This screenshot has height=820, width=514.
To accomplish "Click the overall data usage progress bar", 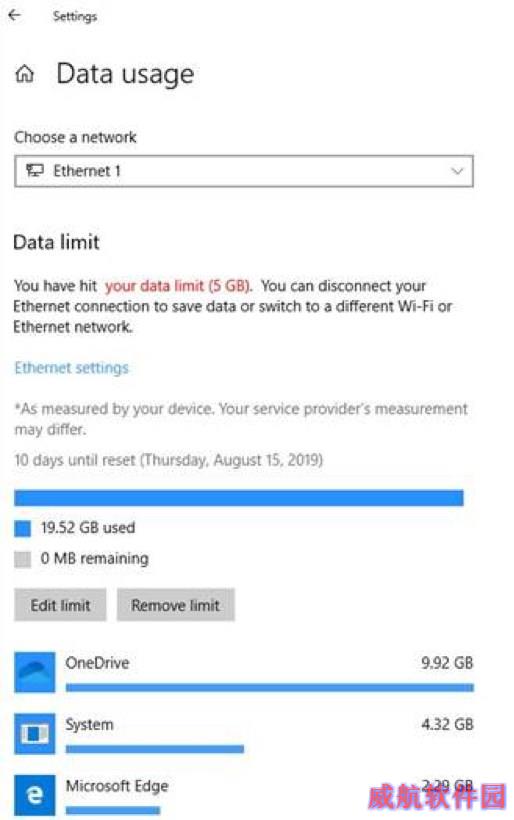I will [239, 498].
